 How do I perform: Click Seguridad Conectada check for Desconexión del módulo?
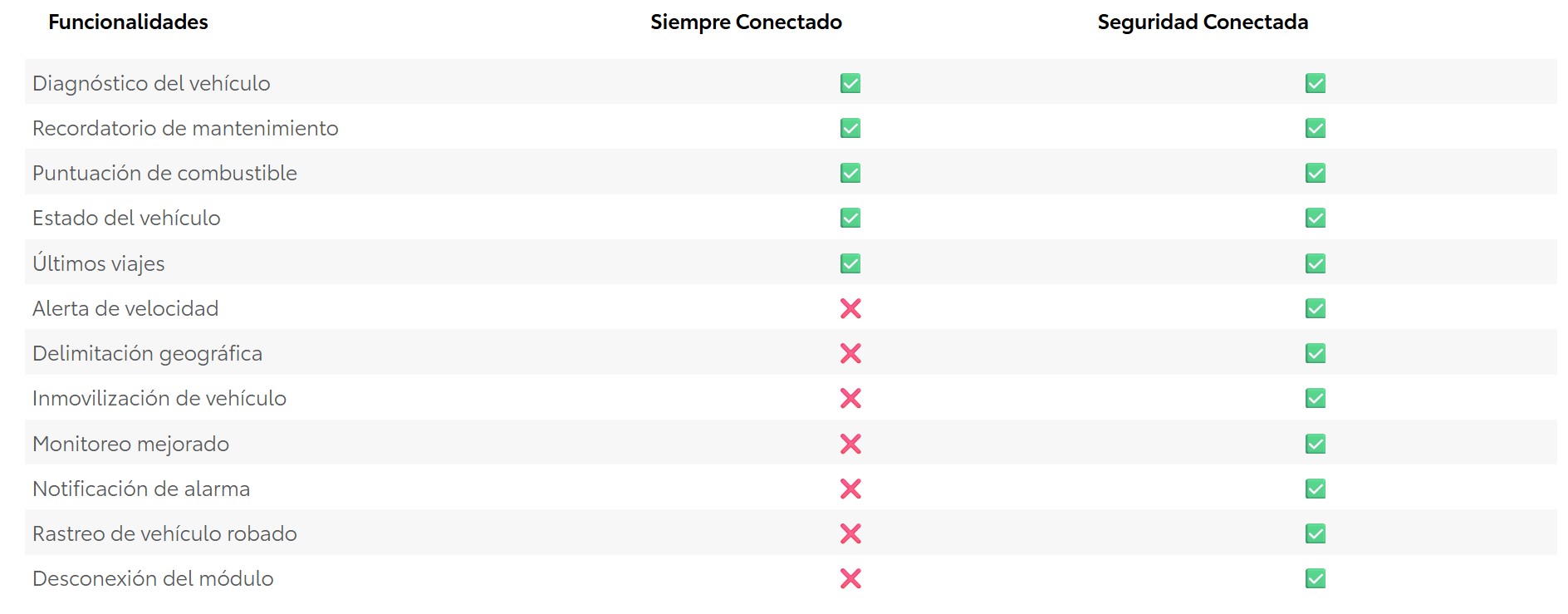point(1315,578)
